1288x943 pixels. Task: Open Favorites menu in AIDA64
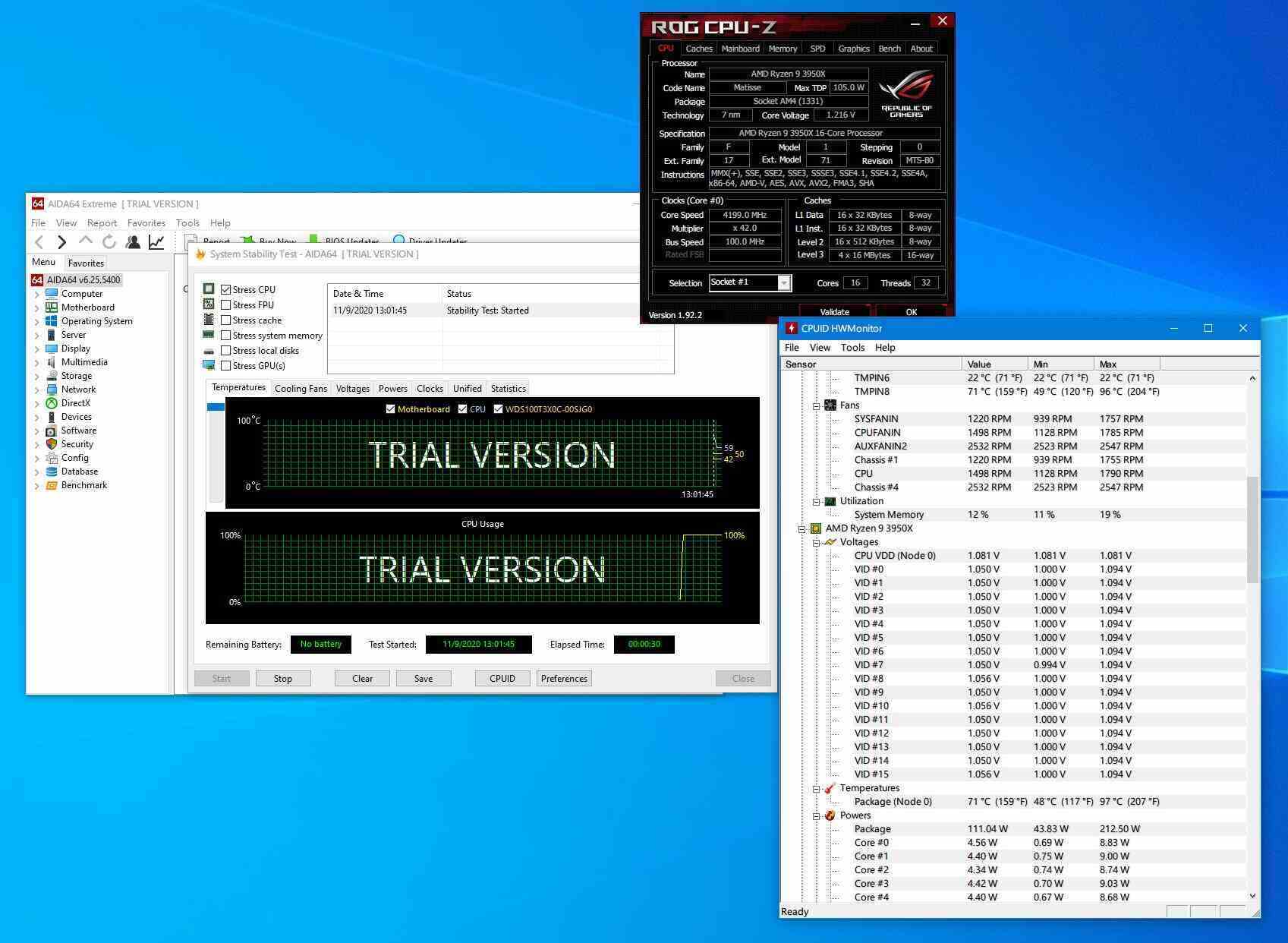pos(146,223)
